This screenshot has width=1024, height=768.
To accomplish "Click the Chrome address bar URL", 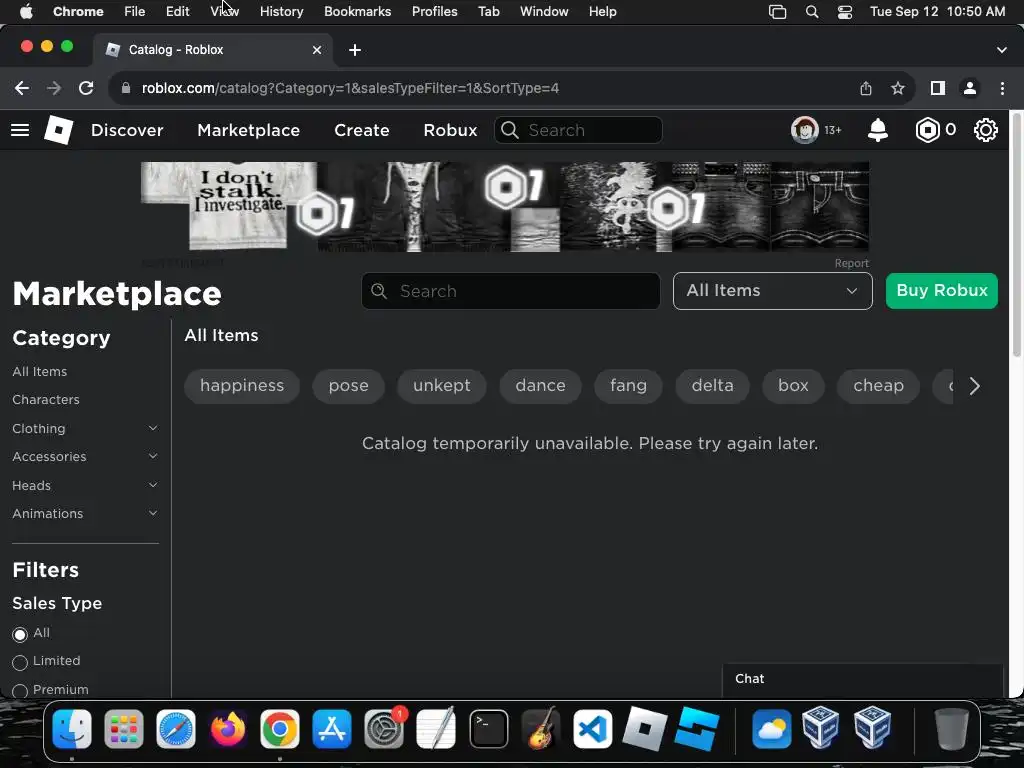I will tap(350, 88).
